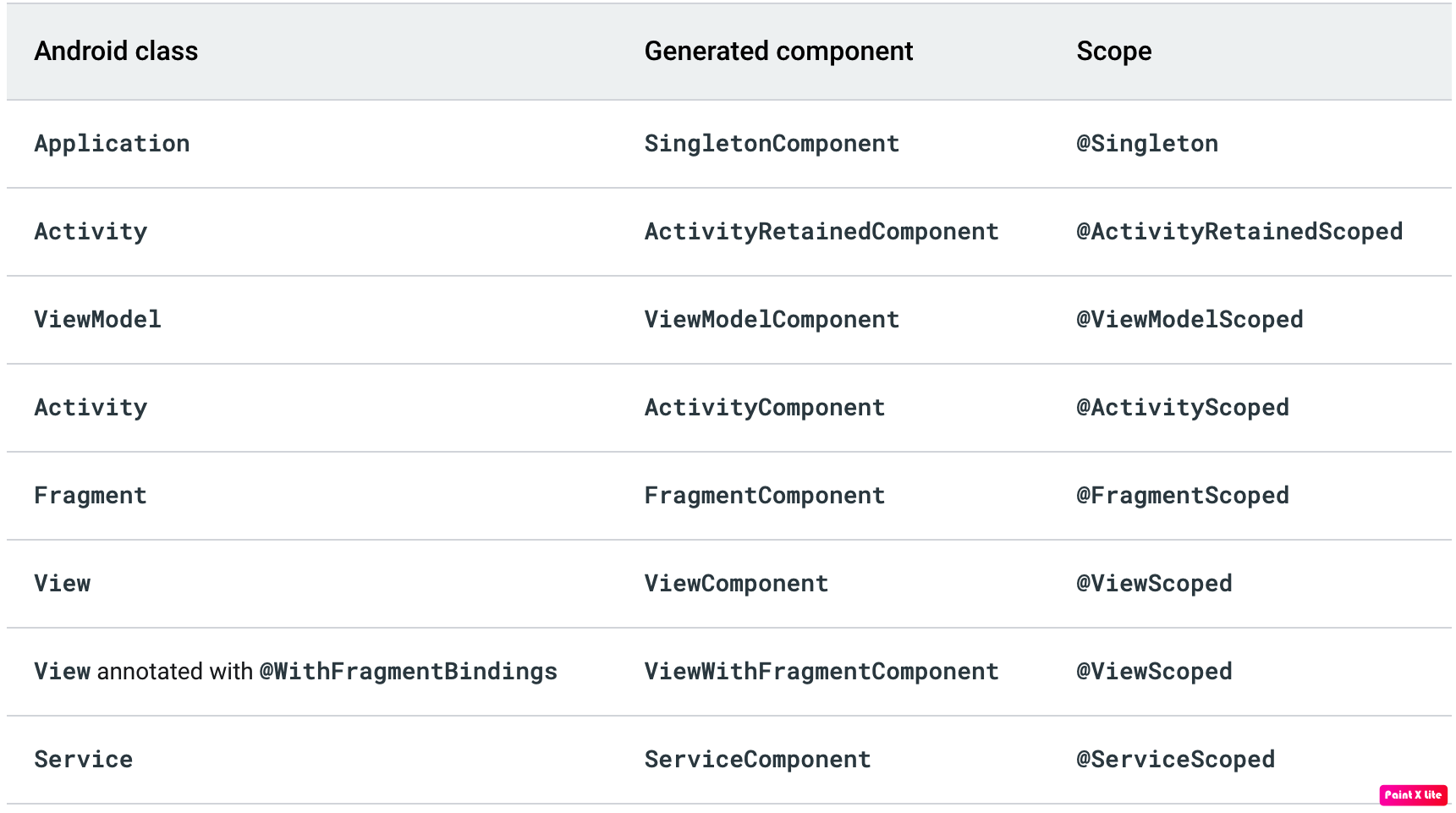Select the @ActivityRetainedScoped annotation
This screenshot has width=1456, height=813.
1239,232
